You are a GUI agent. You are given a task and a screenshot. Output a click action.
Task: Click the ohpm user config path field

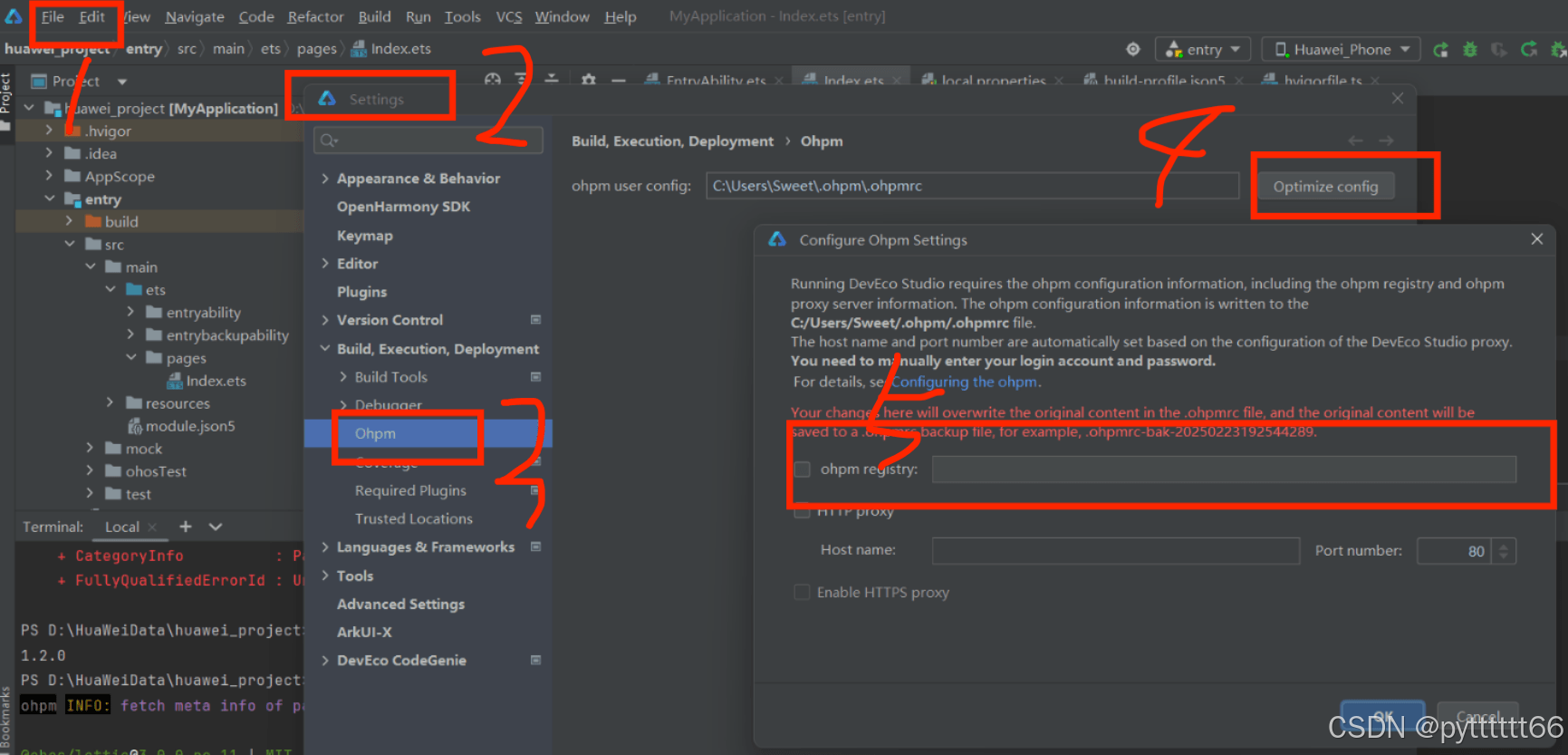tap(972, 186)
